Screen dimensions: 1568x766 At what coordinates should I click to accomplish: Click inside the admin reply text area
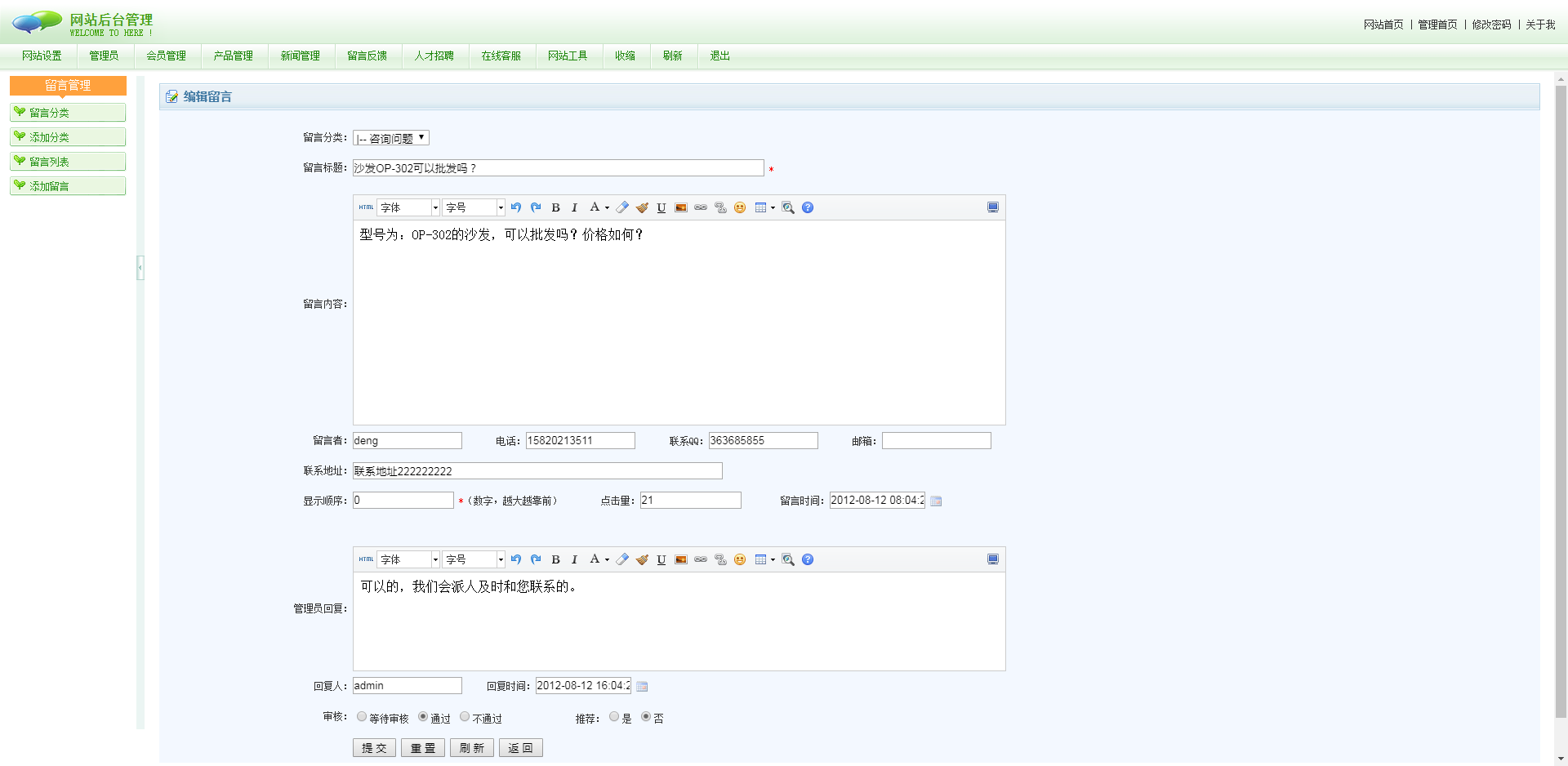tap(679, 621)
